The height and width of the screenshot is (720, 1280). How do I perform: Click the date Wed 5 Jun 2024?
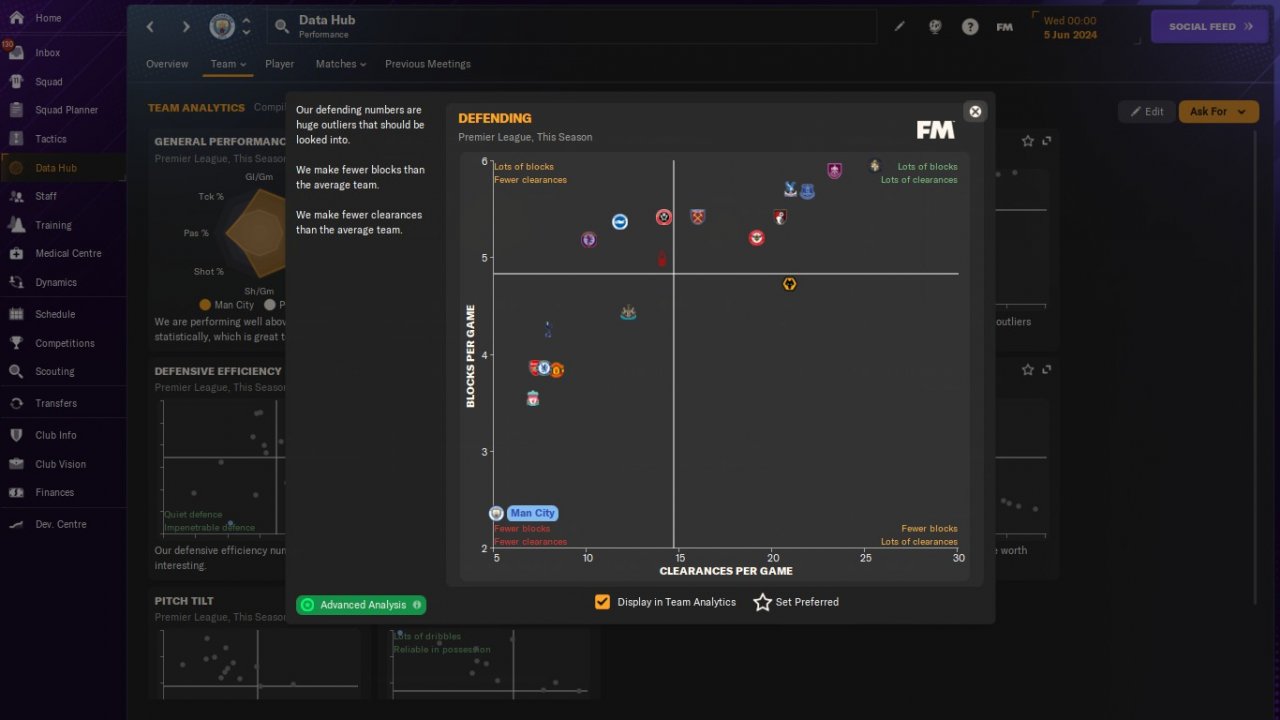point(1069,27)
